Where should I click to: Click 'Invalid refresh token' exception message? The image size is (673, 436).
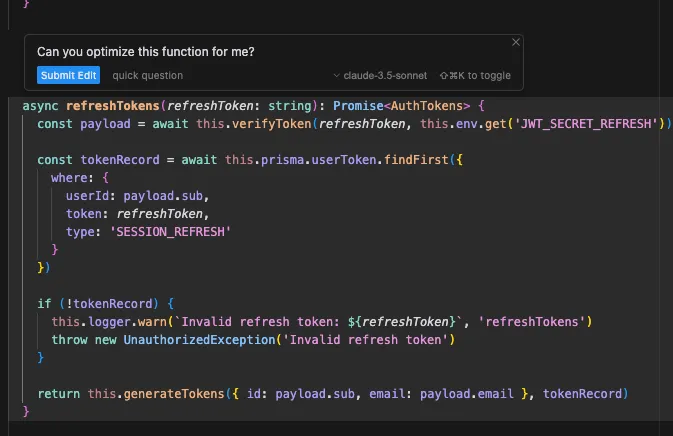365,339
